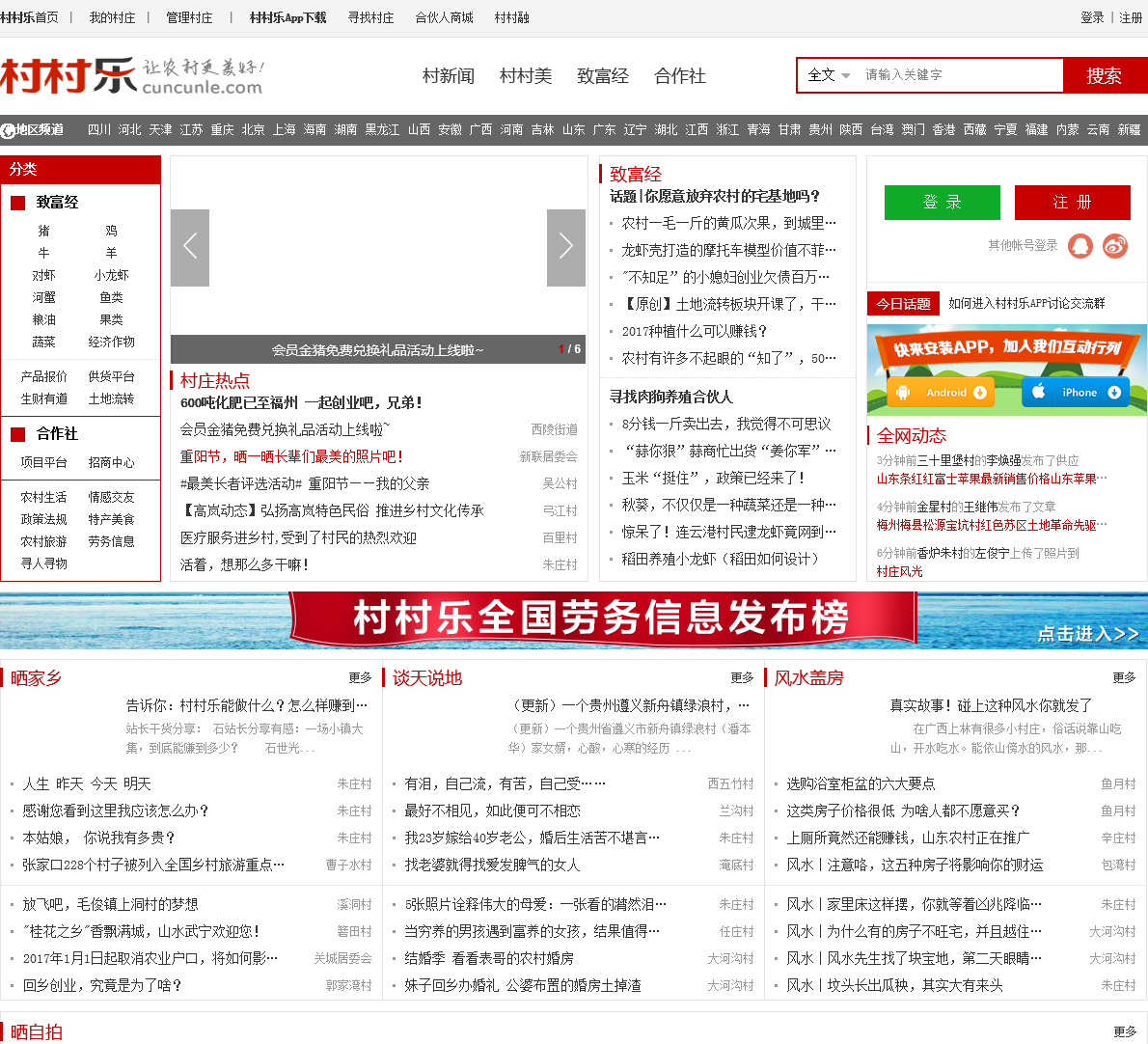Open 管理村庄 in top bar
Viewport: 1148px width, 1044px height.
tap(189, 17)
